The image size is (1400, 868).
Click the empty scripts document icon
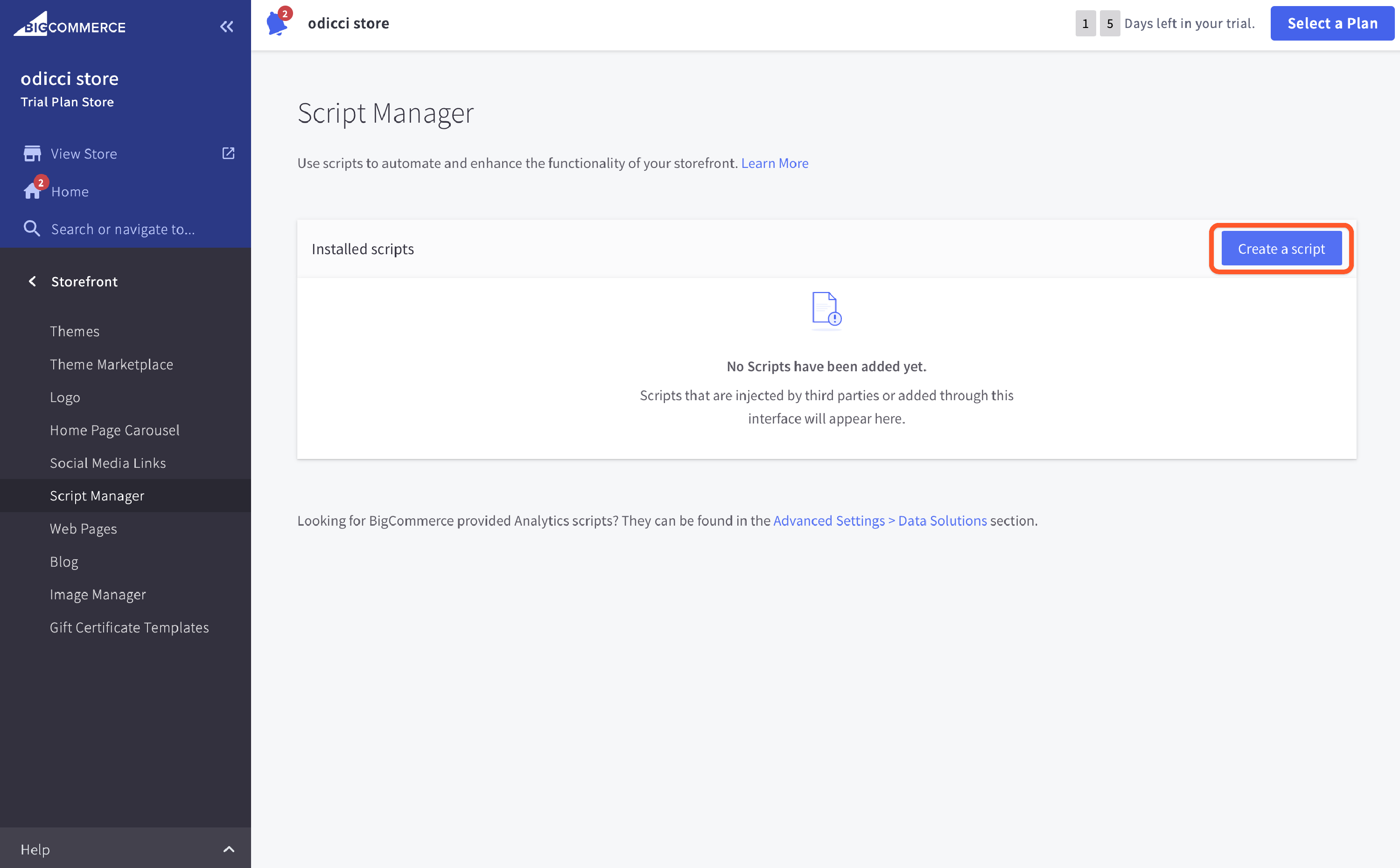[x=826, y=309]
